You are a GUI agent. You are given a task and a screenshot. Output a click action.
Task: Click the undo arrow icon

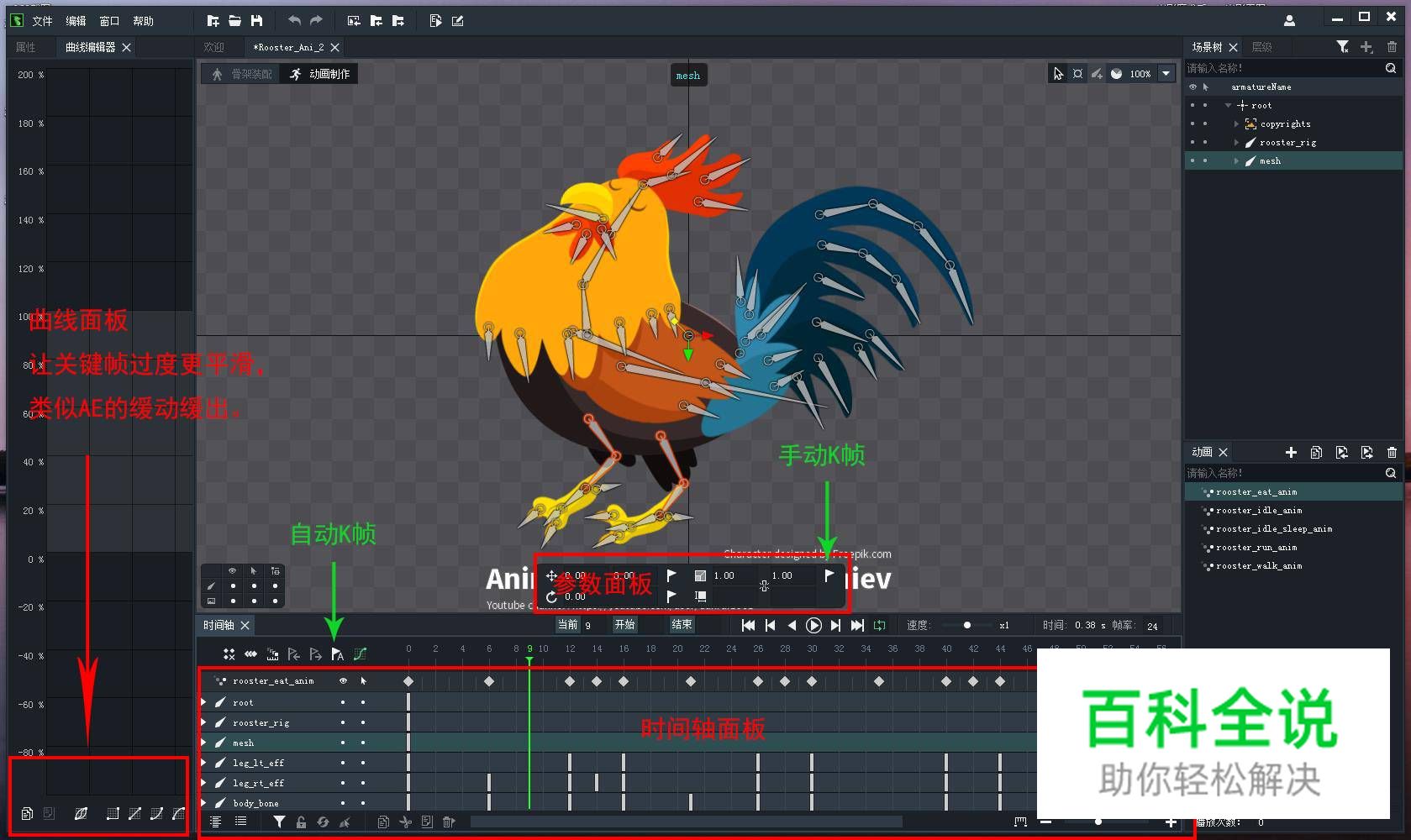coord(294,20)
